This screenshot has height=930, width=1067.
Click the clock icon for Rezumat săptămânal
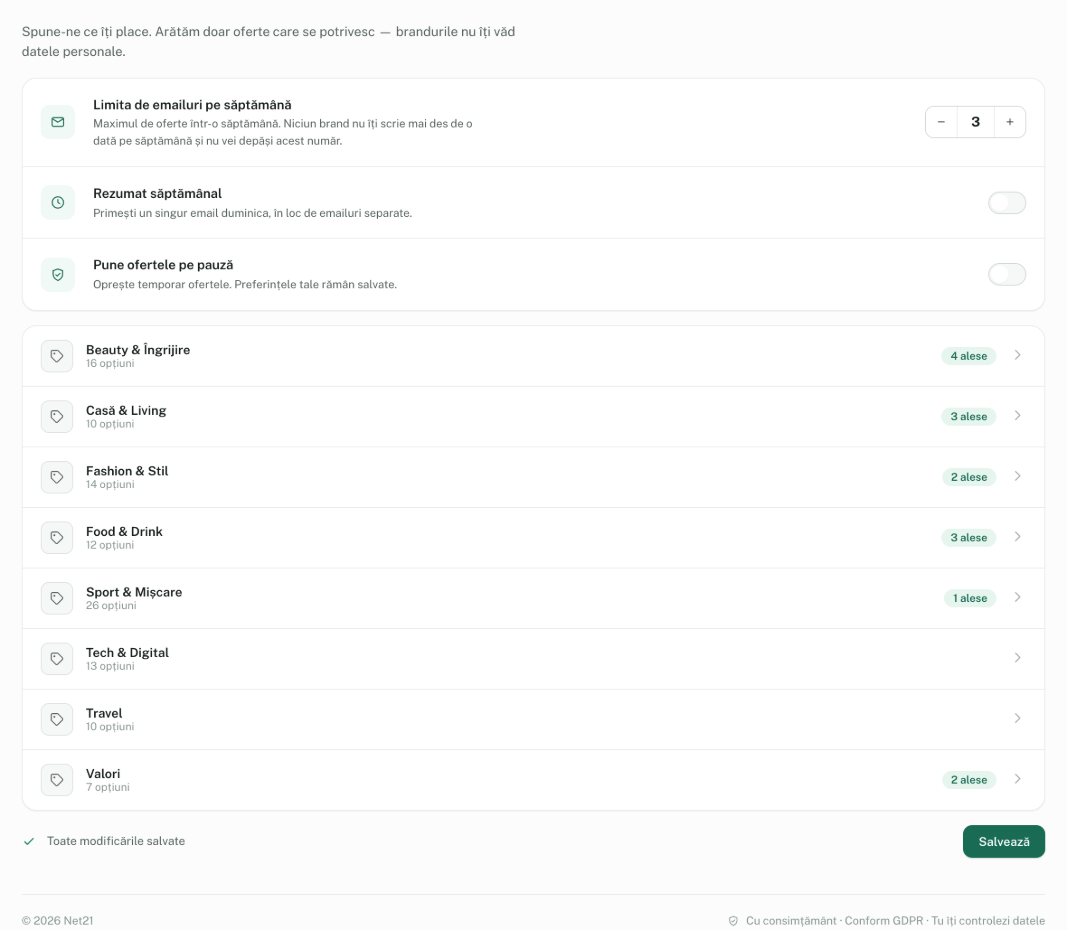(x=58, y=203)
